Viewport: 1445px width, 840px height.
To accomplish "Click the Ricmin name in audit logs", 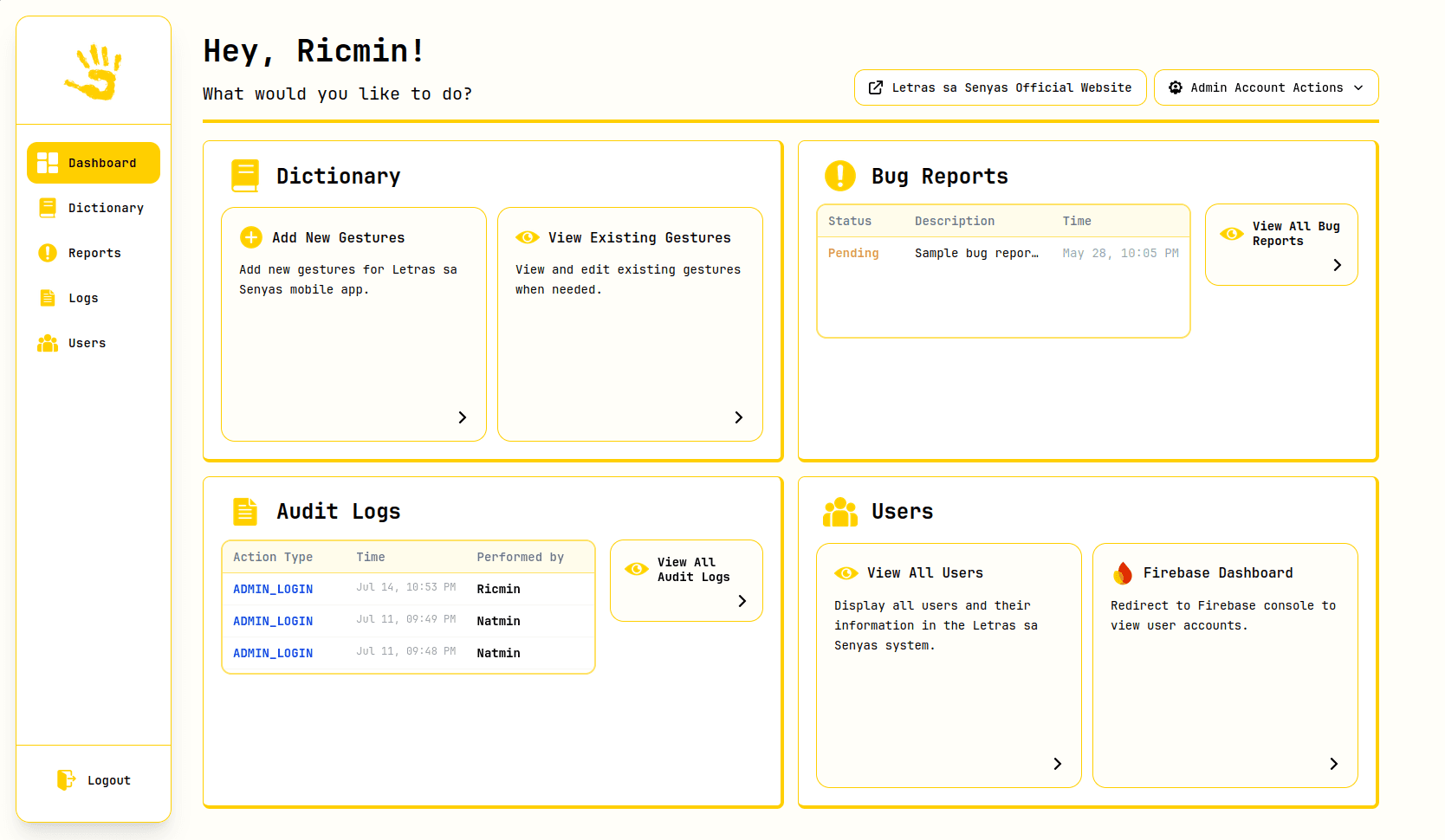I will [499, 589].
